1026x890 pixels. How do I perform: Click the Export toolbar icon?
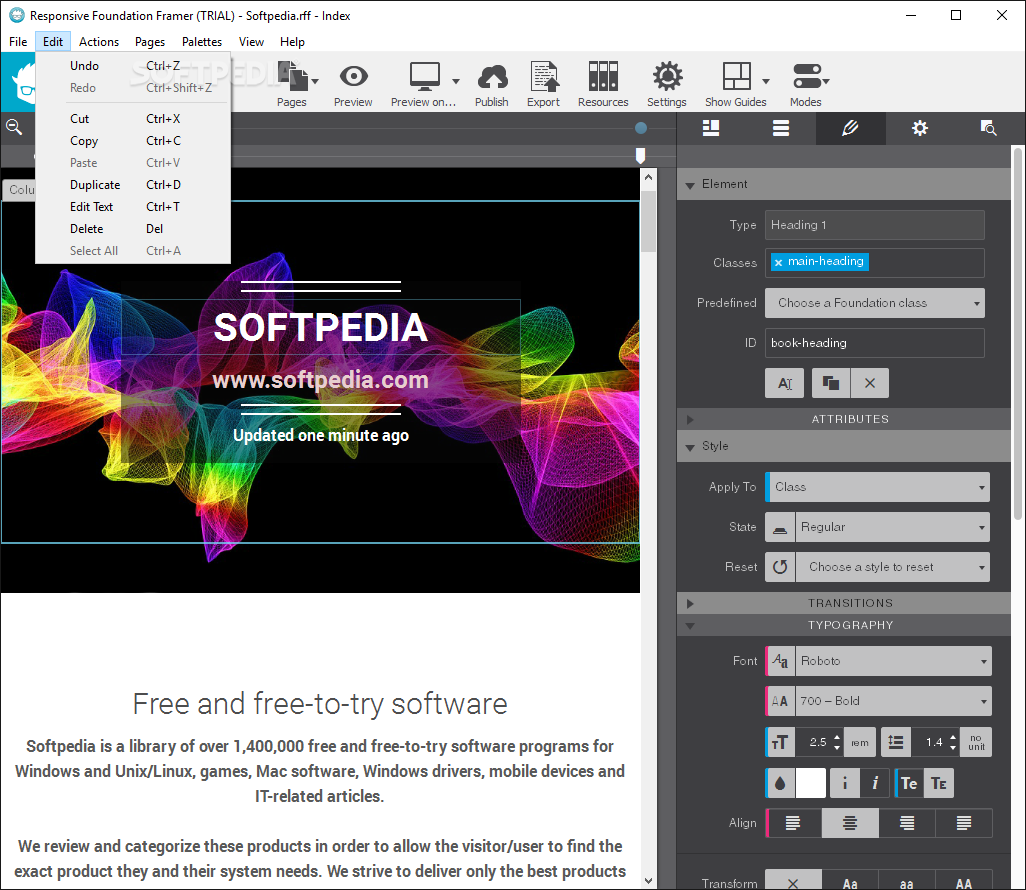544,77
